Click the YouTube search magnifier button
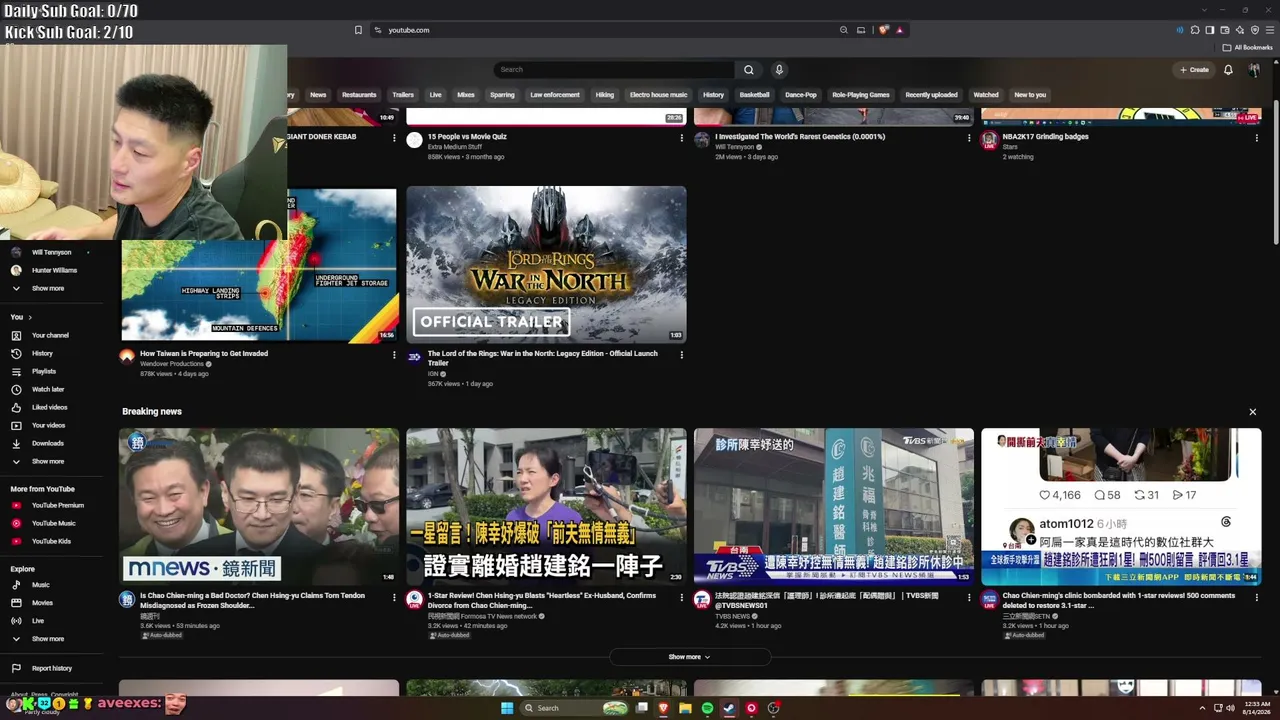 (x=748, y=70)
